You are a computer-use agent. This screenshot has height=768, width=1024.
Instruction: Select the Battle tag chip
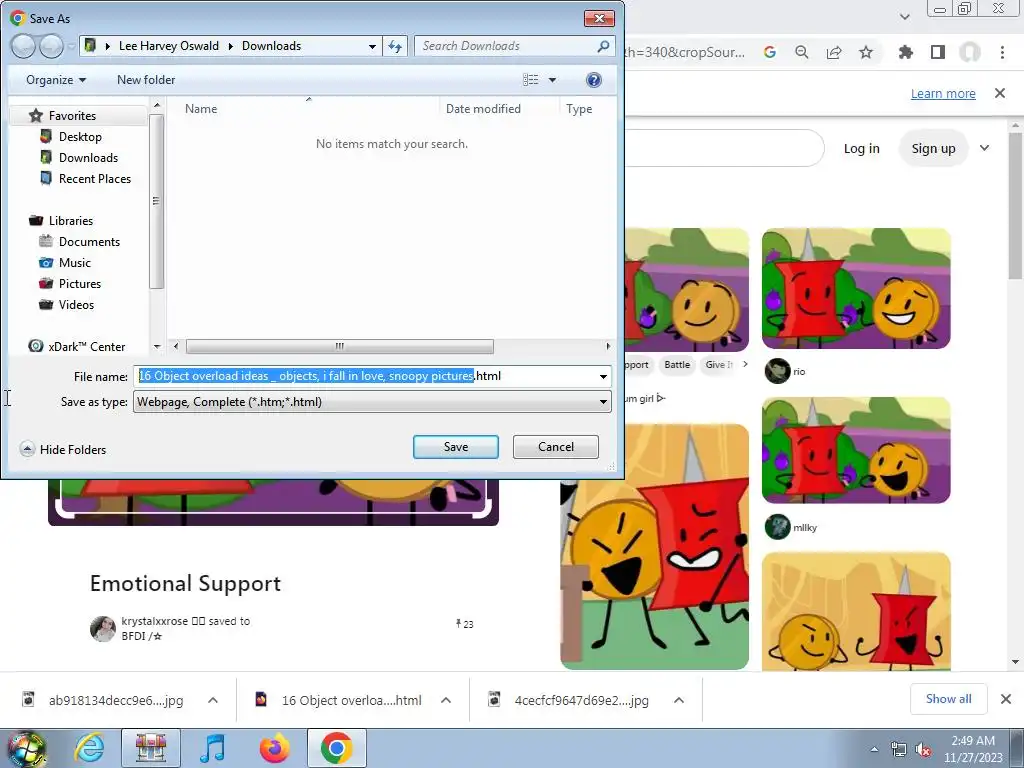point(677,364)
